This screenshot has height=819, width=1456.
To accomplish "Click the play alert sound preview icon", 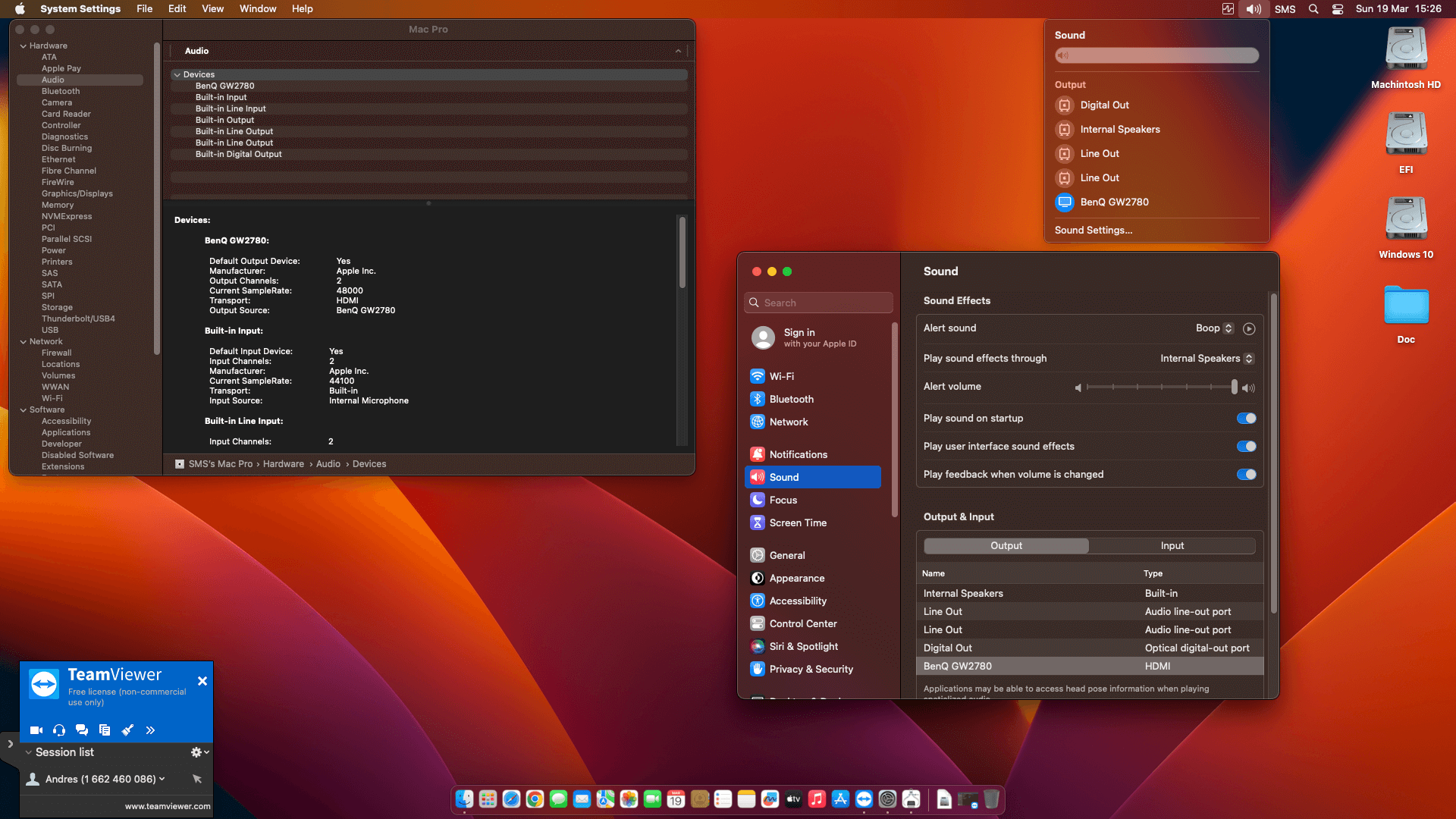I will [x=1249, y=328].
